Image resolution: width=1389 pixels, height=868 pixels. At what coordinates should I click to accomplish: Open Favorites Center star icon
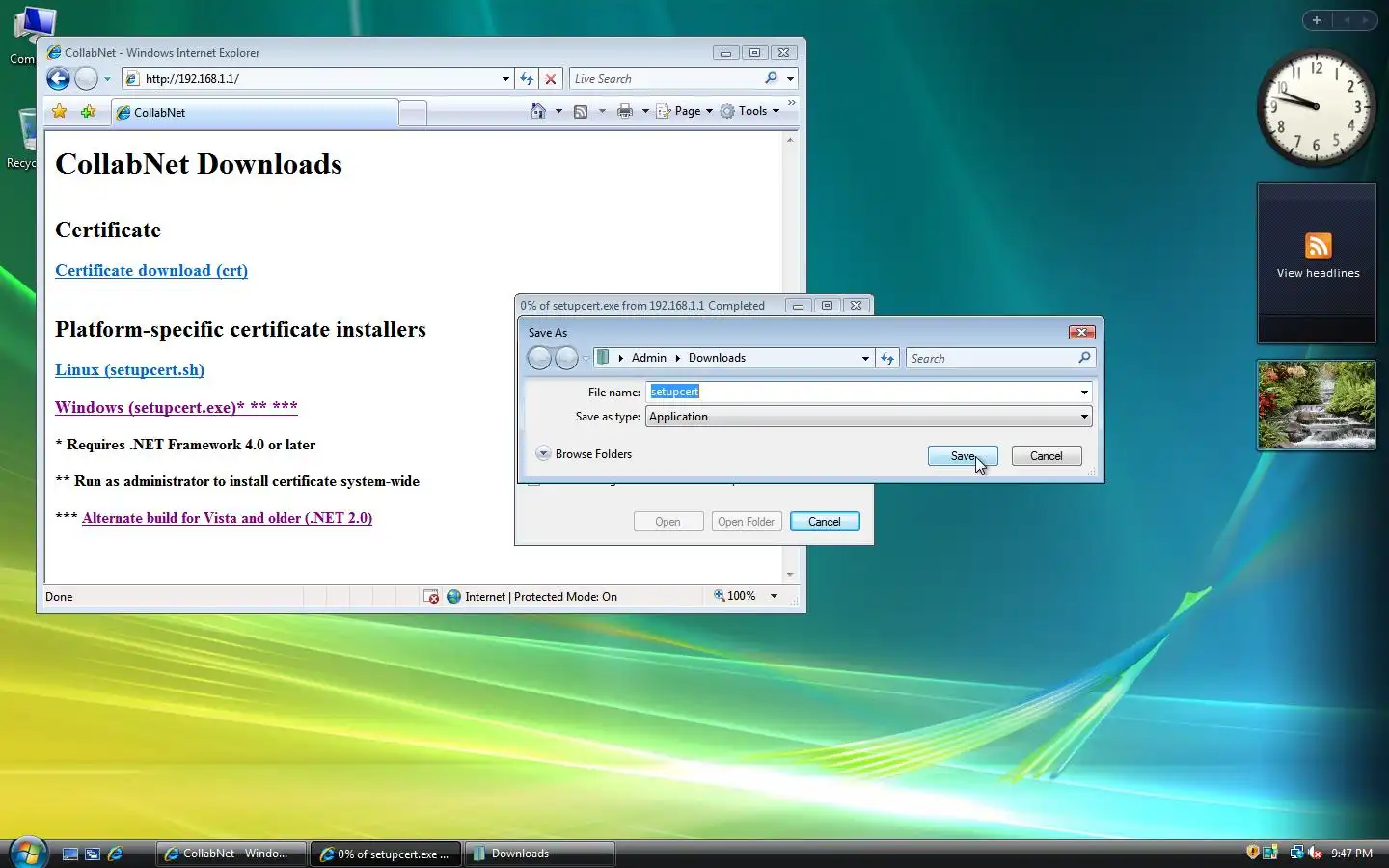60,112
